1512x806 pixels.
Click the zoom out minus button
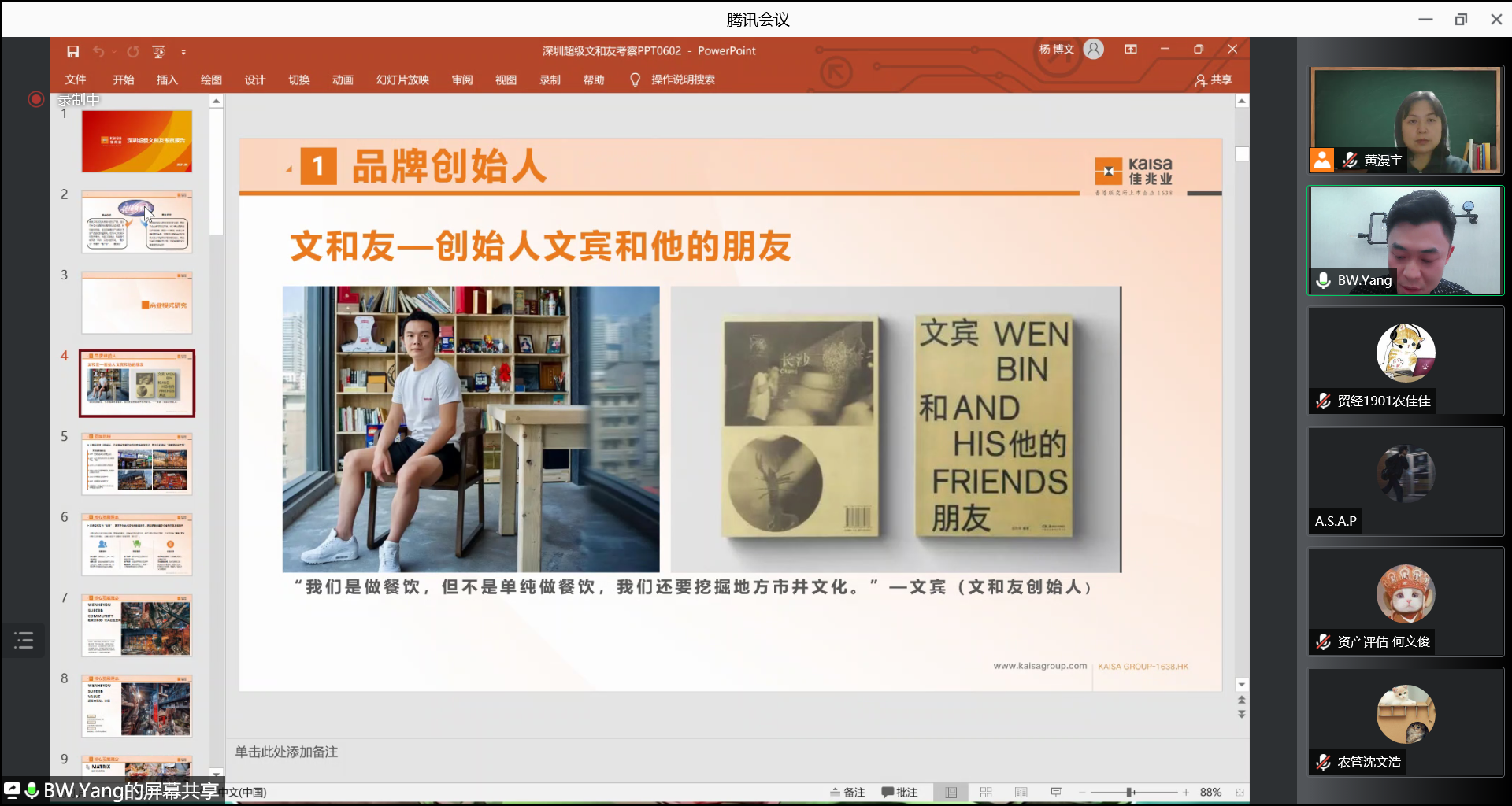pyautogui.click(x=1082, y=793)
